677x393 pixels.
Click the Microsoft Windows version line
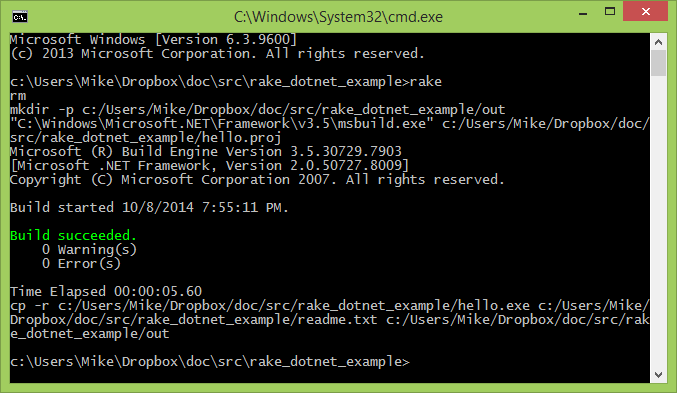pyautogui.click(x=153, y=40)
